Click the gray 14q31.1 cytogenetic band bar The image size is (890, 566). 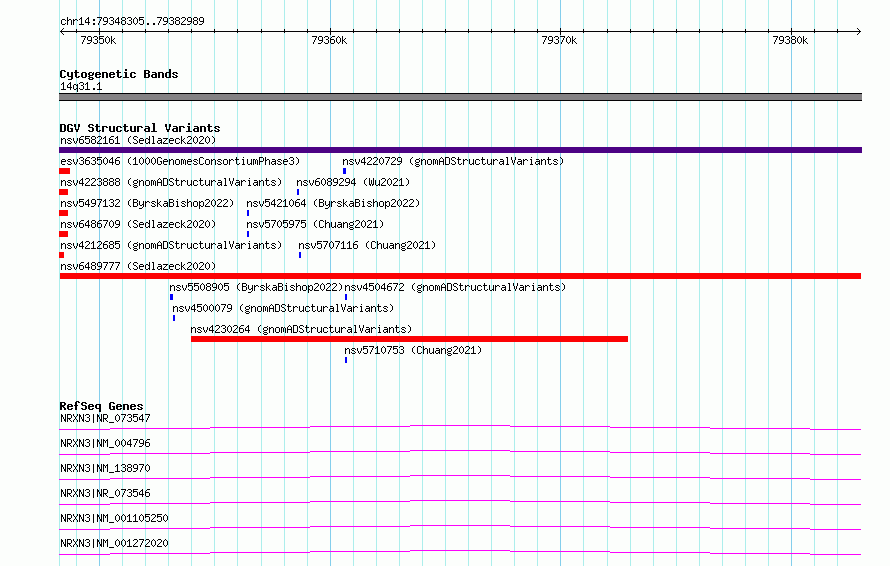[x=460, y=97]
